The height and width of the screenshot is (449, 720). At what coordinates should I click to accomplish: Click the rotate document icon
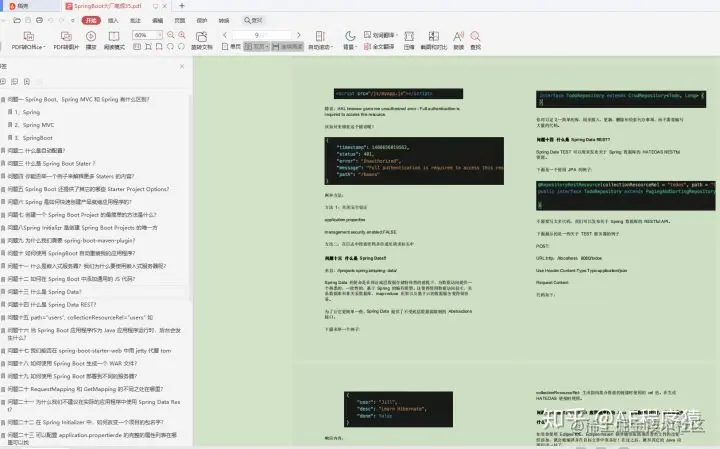tap(202, 36)
